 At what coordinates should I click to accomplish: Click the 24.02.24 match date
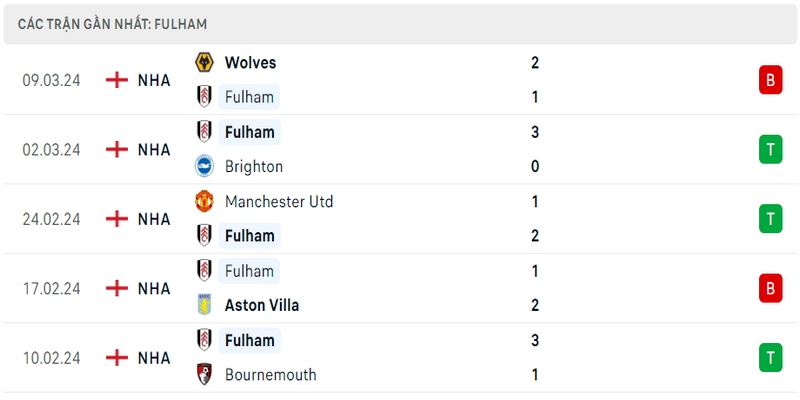pyautogui.click(x=52, y=219)
